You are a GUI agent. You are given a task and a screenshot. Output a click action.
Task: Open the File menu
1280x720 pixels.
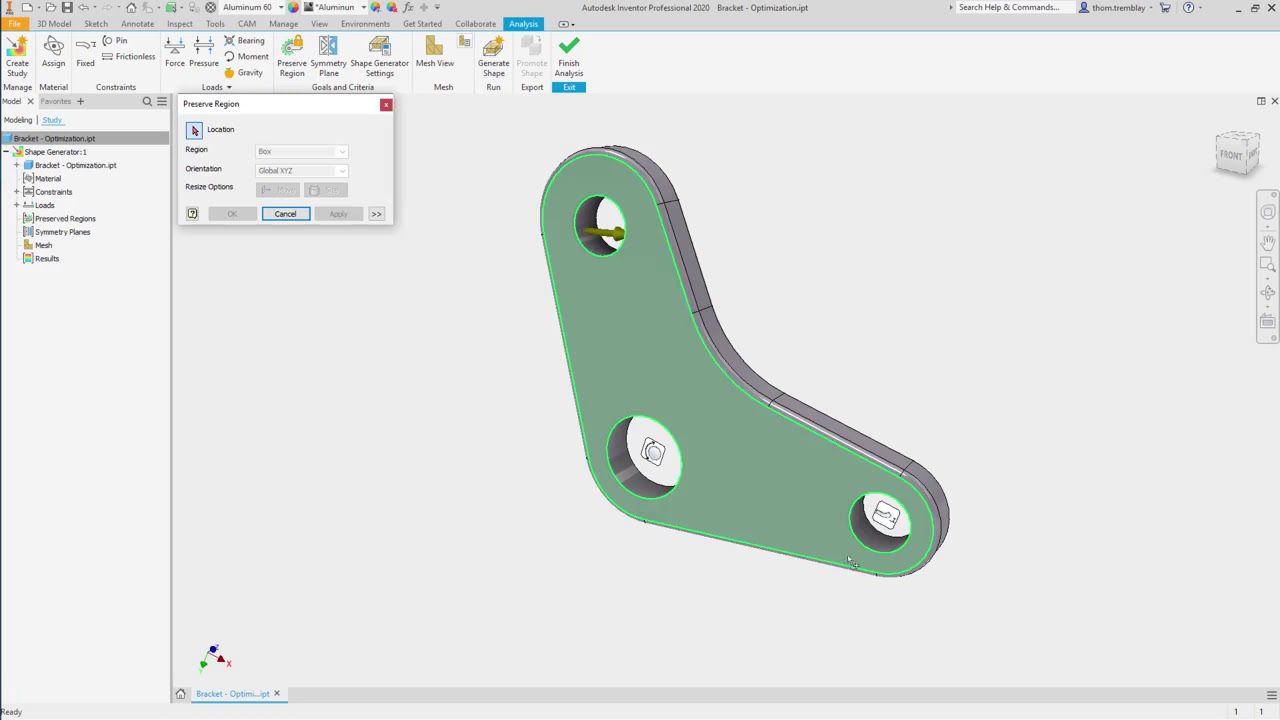click(14, 24)
